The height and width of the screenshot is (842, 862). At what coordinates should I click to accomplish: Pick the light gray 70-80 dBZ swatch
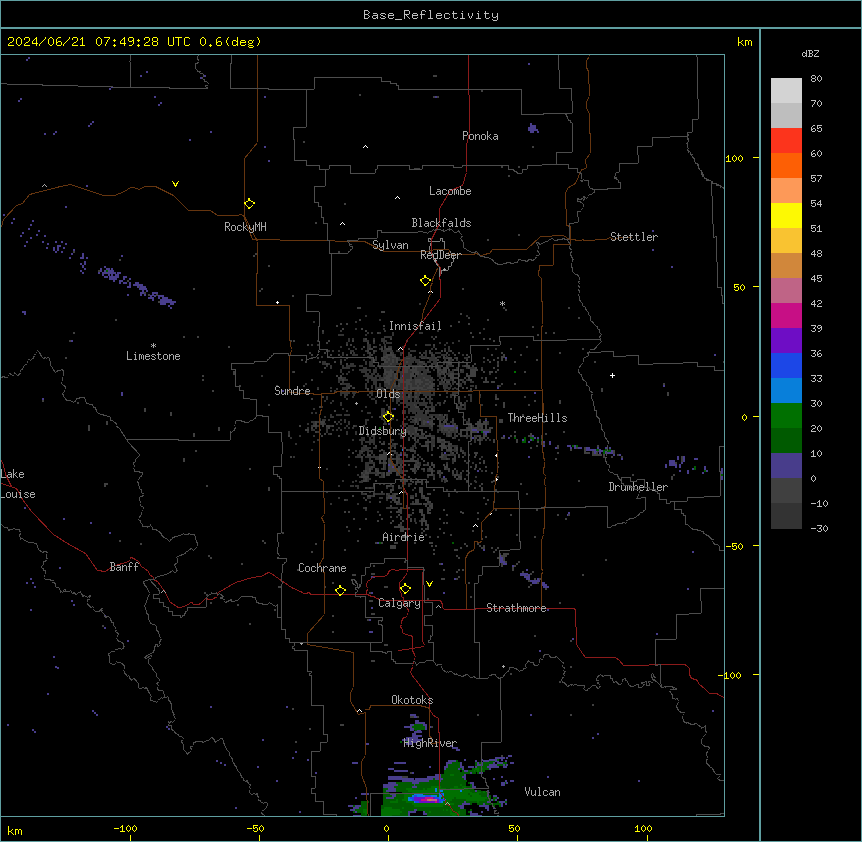786,91
